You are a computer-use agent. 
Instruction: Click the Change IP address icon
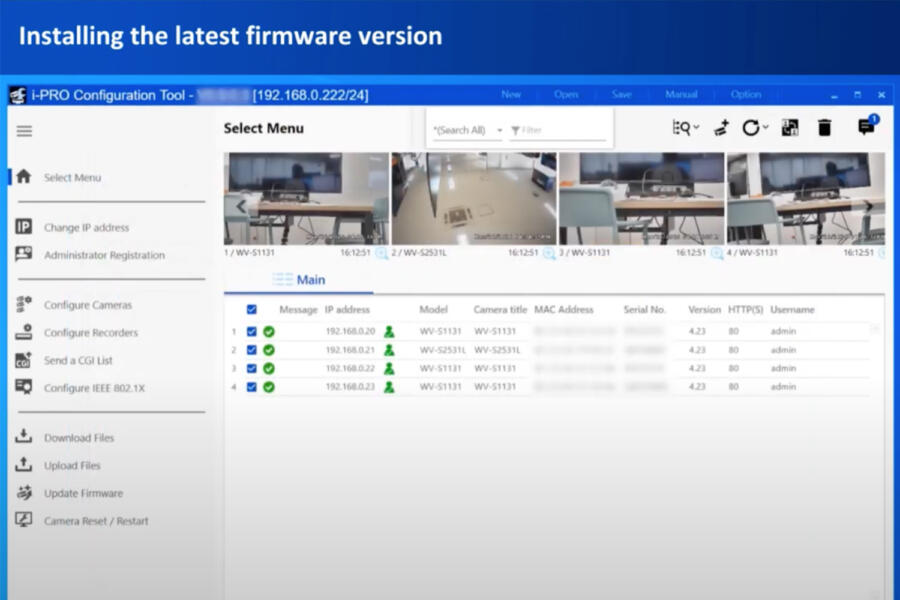click(24, 227)
